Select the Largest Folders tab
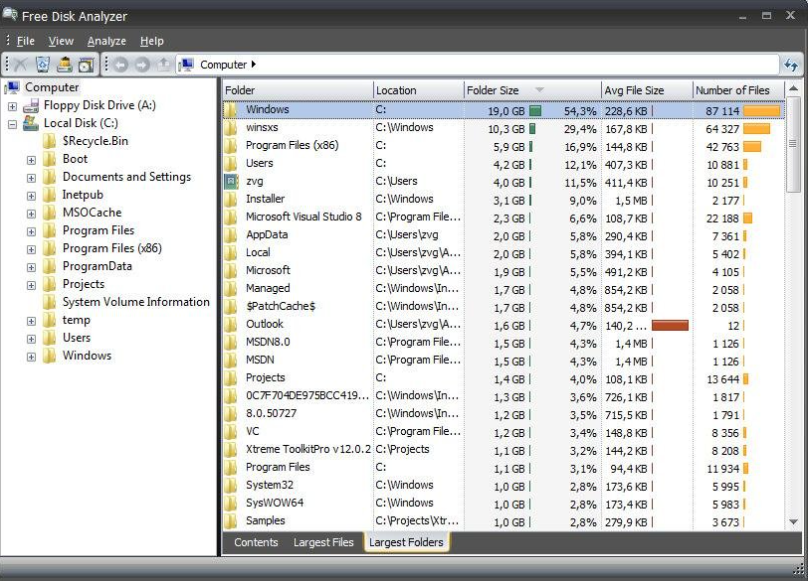The width and height of the screenshot is (808, 581). [406, 542]
